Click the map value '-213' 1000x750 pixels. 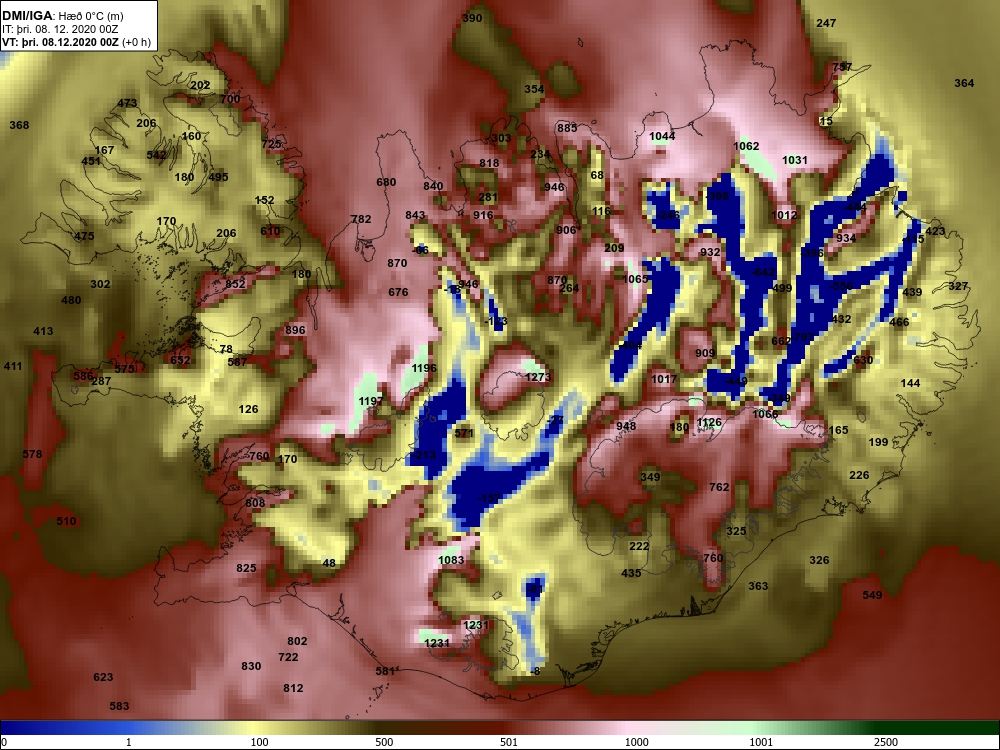424,455
